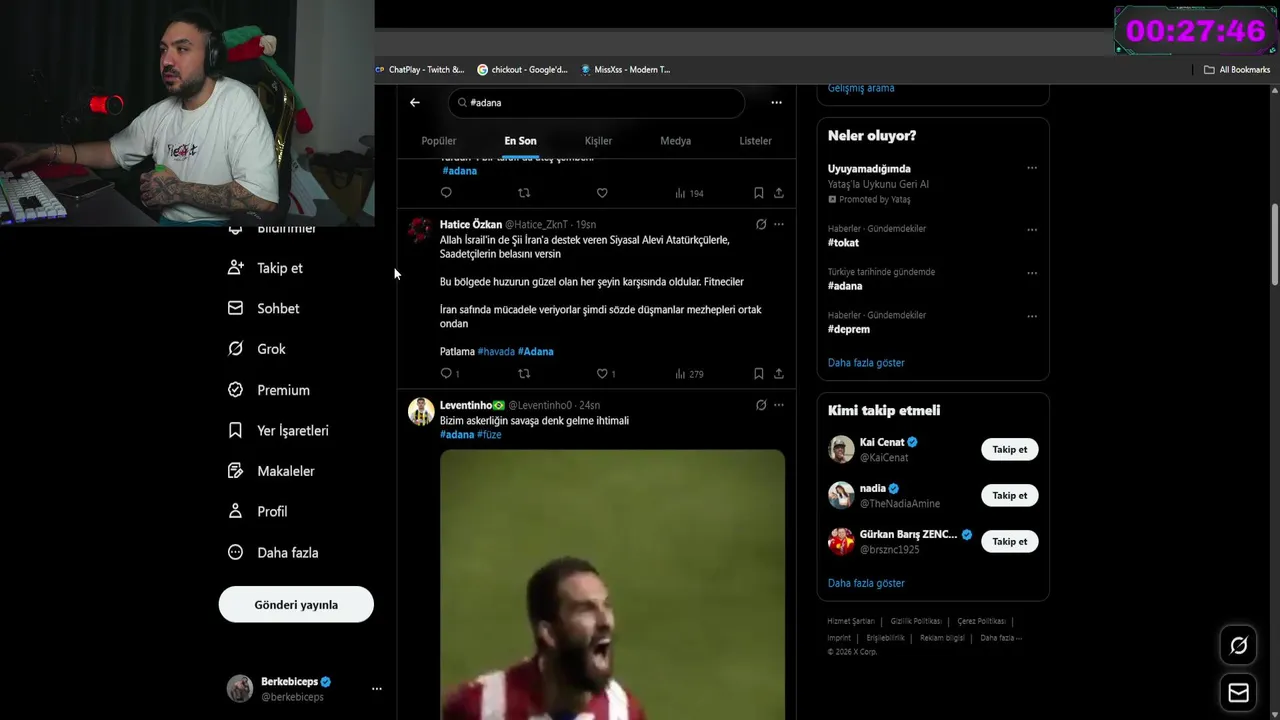Show more trends under Neler oluyor

coord(866,363)
